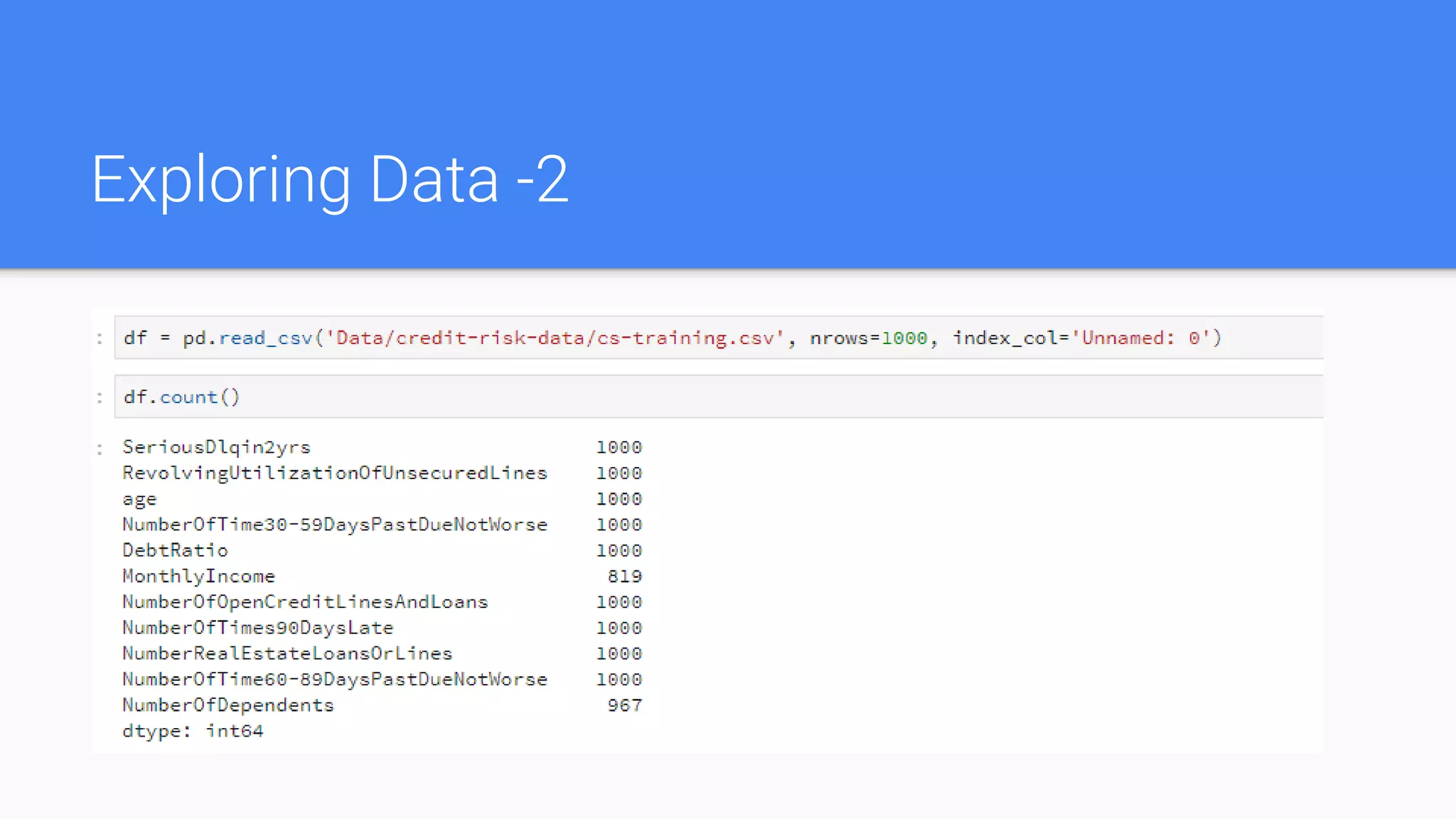
Task: Click 'NumberOfDependents' label
Action: [x=228, y=705]
